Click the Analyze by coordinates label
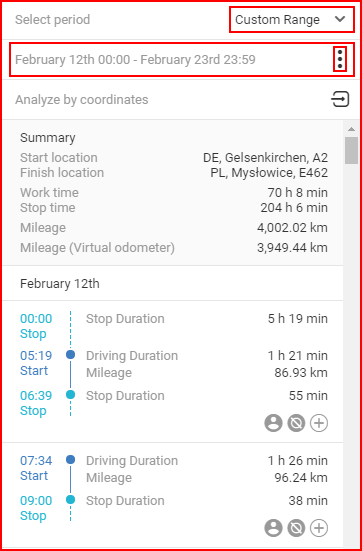Image resolution: width=362 pixels, height=551 pixels. click(x=82, y=100)
